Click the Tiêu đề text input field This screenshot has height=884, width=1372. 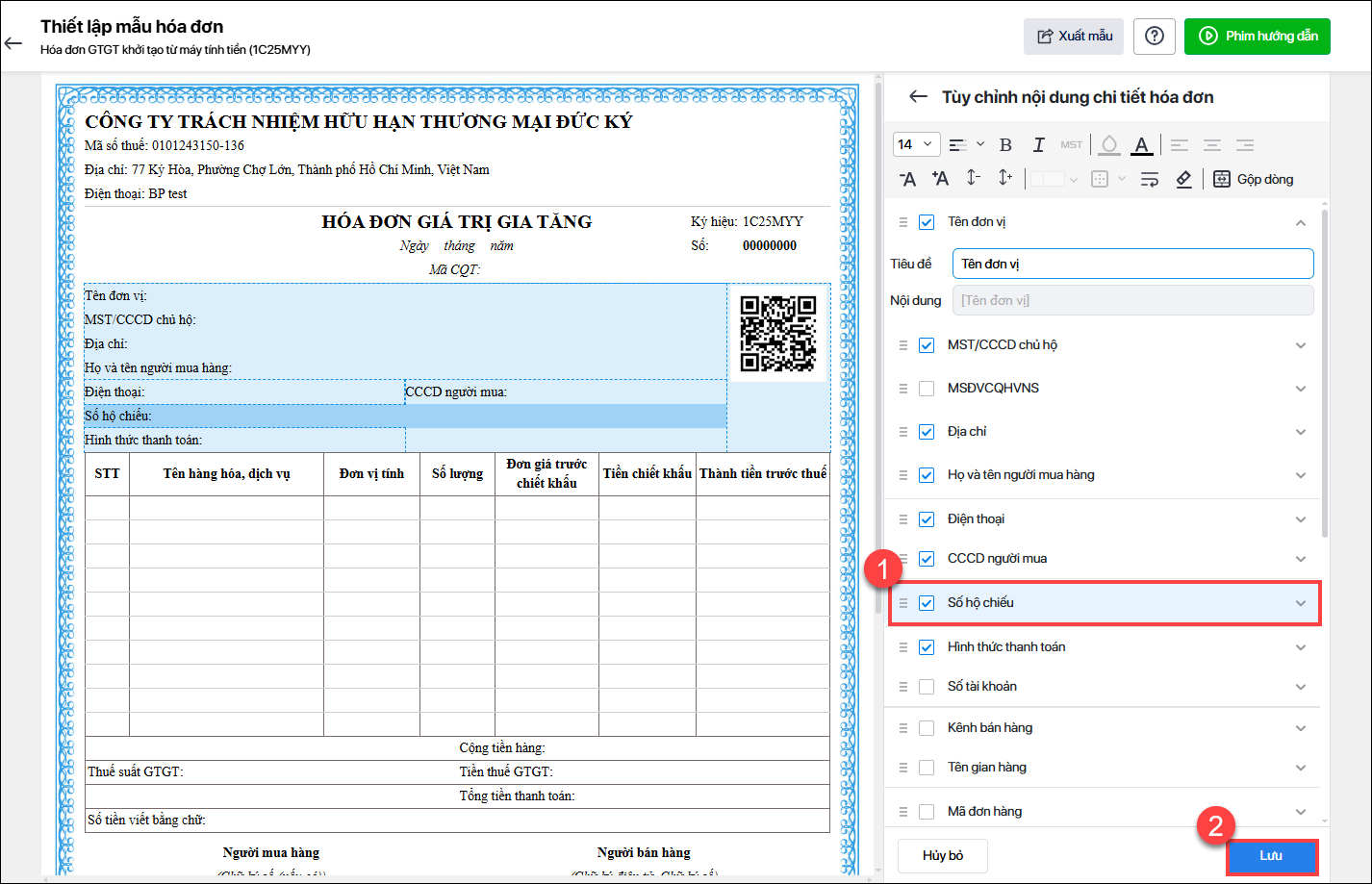tap(1132, 264)
